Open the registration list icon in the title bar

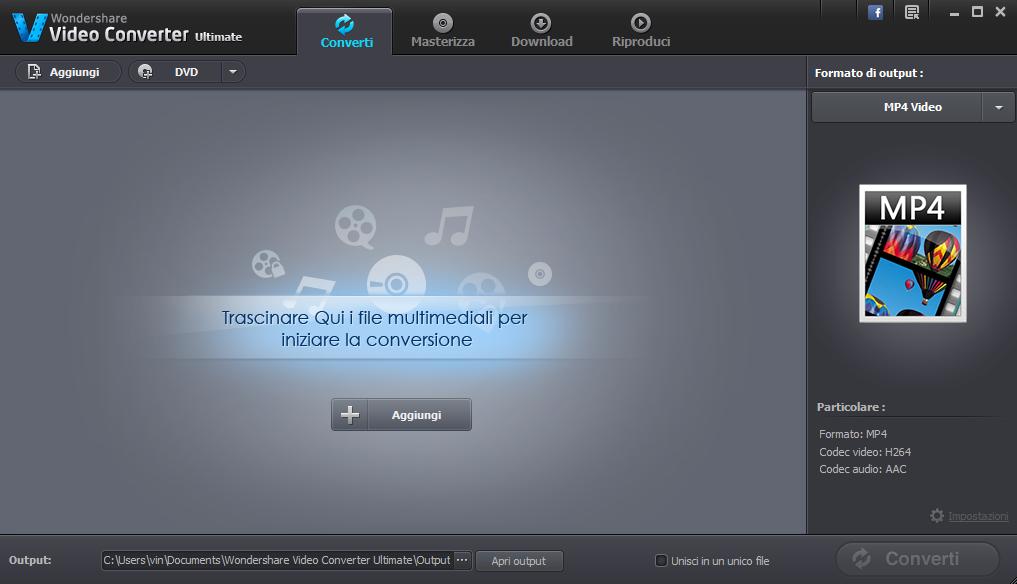click(912, 12)
